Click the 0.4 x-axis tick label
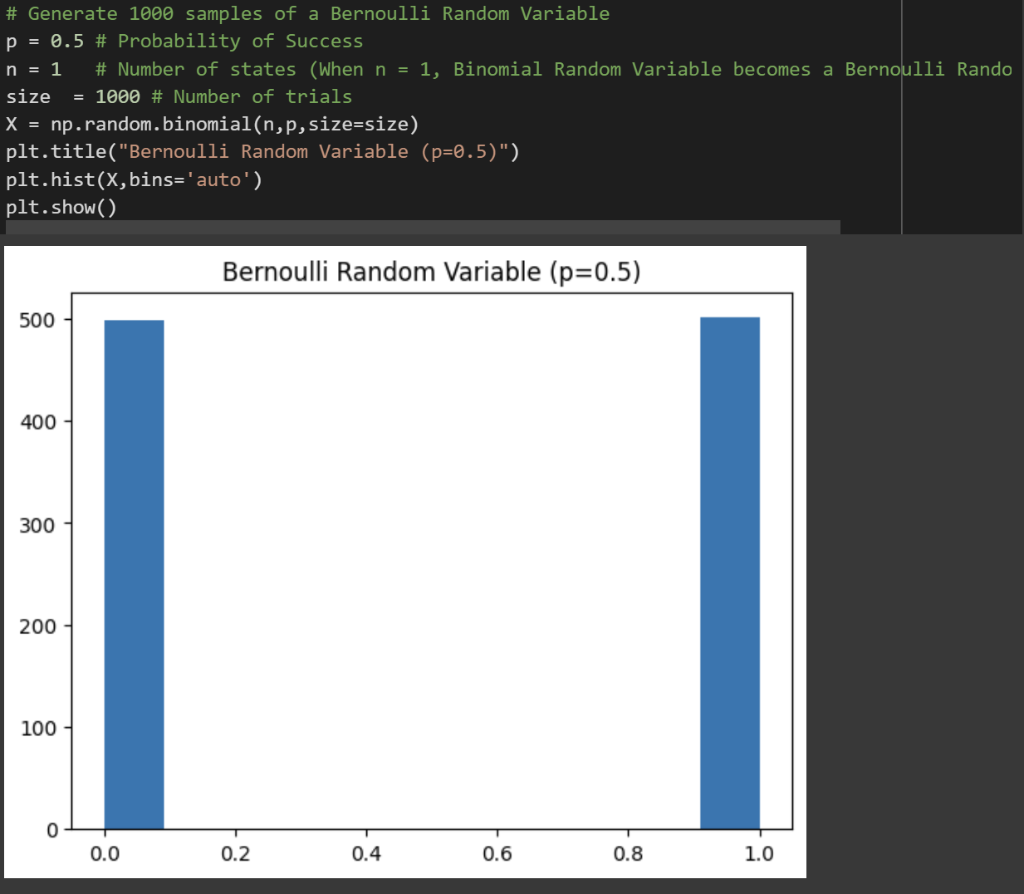The height and width of the screenshot is (894, 1024). (x=367, y=854)
